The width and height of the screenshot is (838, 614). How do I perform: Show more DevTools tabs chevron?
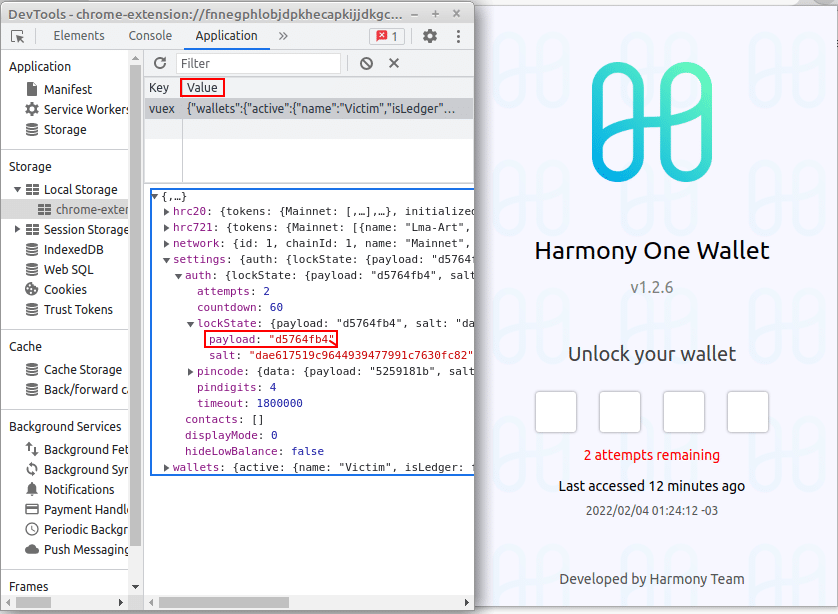283,36
